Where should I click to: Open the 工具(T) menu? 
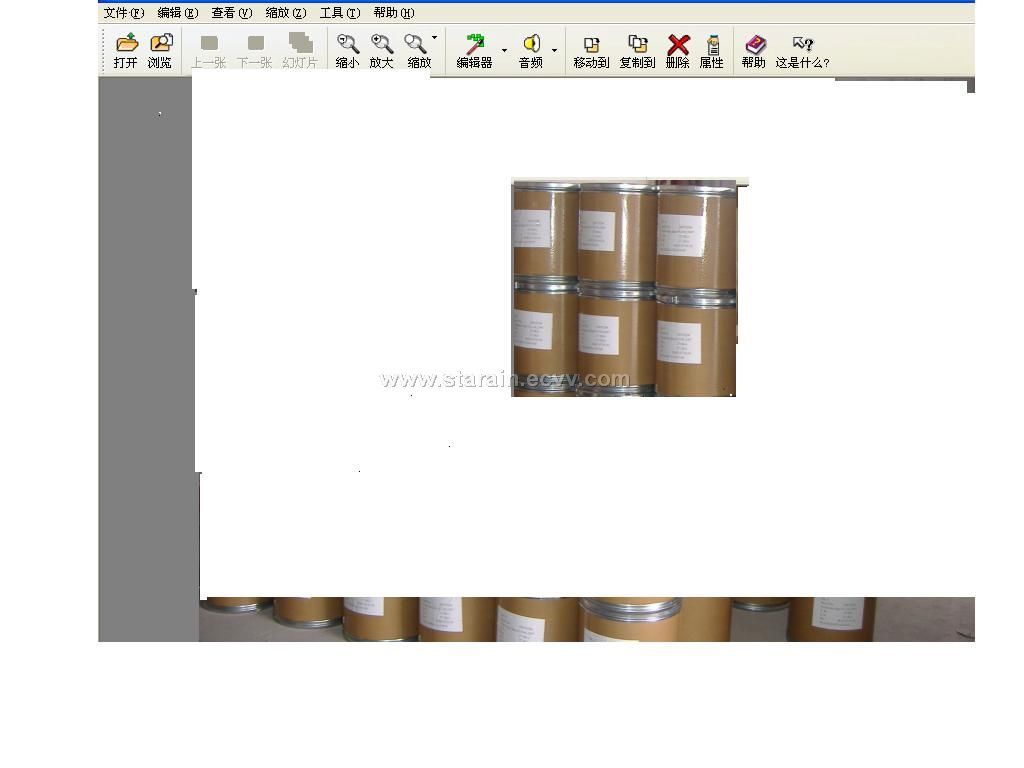pos(339,13)
